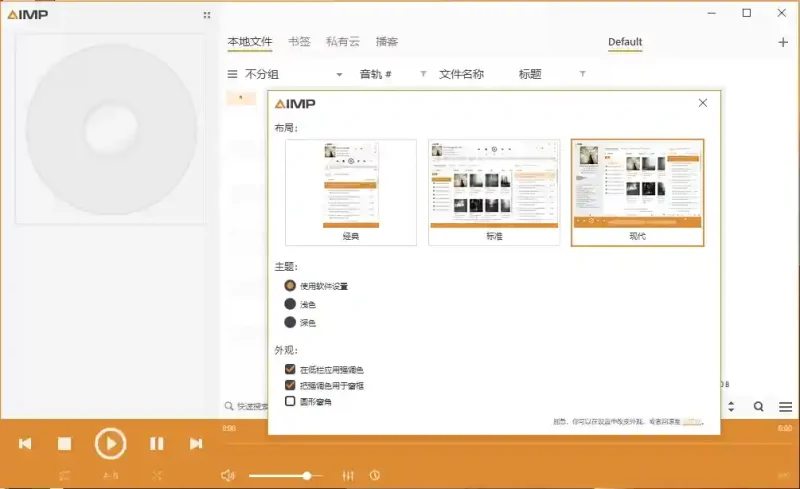Image resolution: width=800 pixels, height=489 pixels.
Task: Close the AIMP layout dialog
Action: tap(703, 103)
